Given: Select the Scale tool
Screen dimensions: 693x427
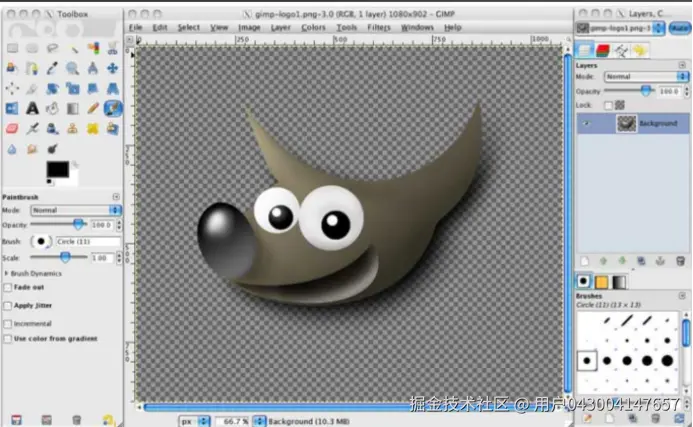Looking at the screenshot, I should point(72,88).
